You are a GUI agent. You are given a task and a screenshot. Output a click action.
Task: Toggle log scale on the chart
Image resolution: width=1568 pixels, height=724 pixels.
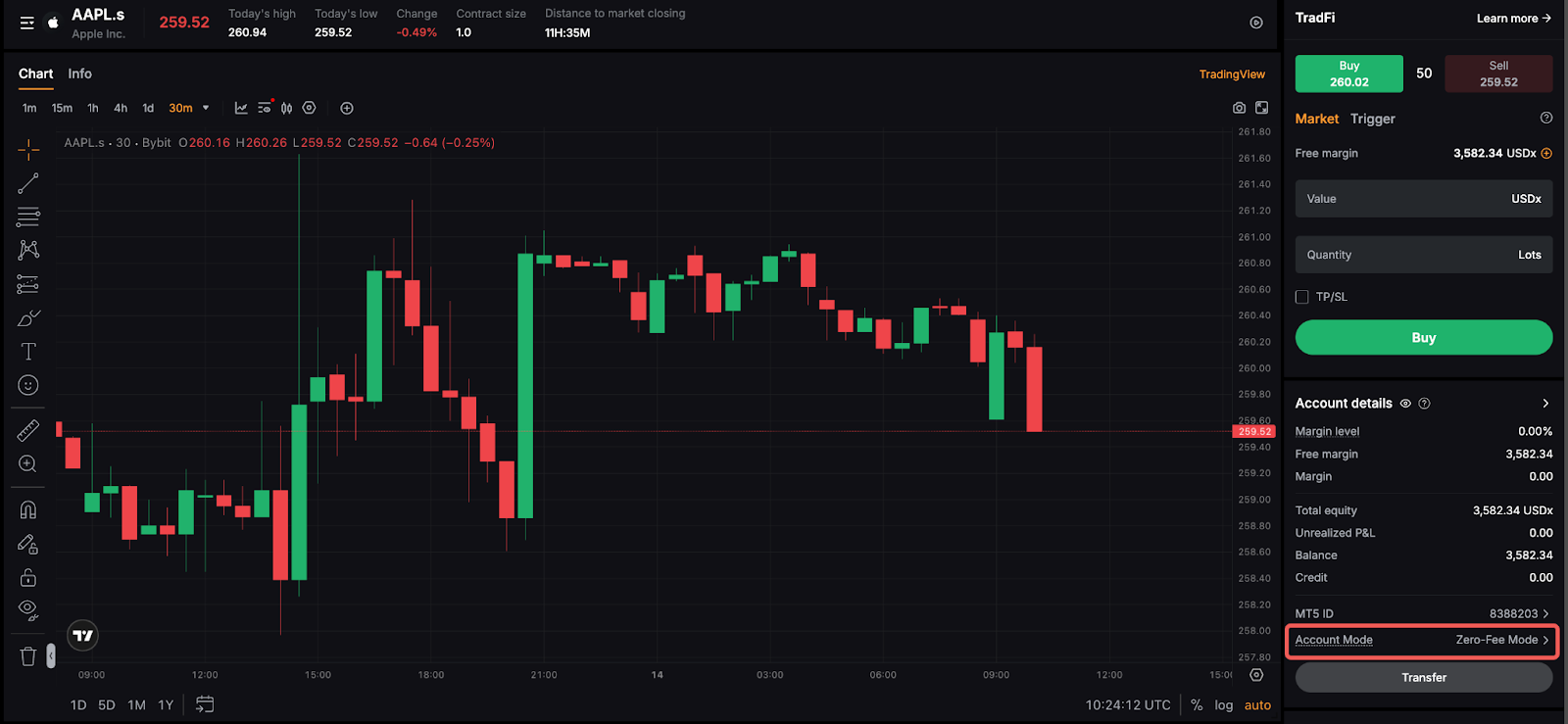[x=1223, y=705]
